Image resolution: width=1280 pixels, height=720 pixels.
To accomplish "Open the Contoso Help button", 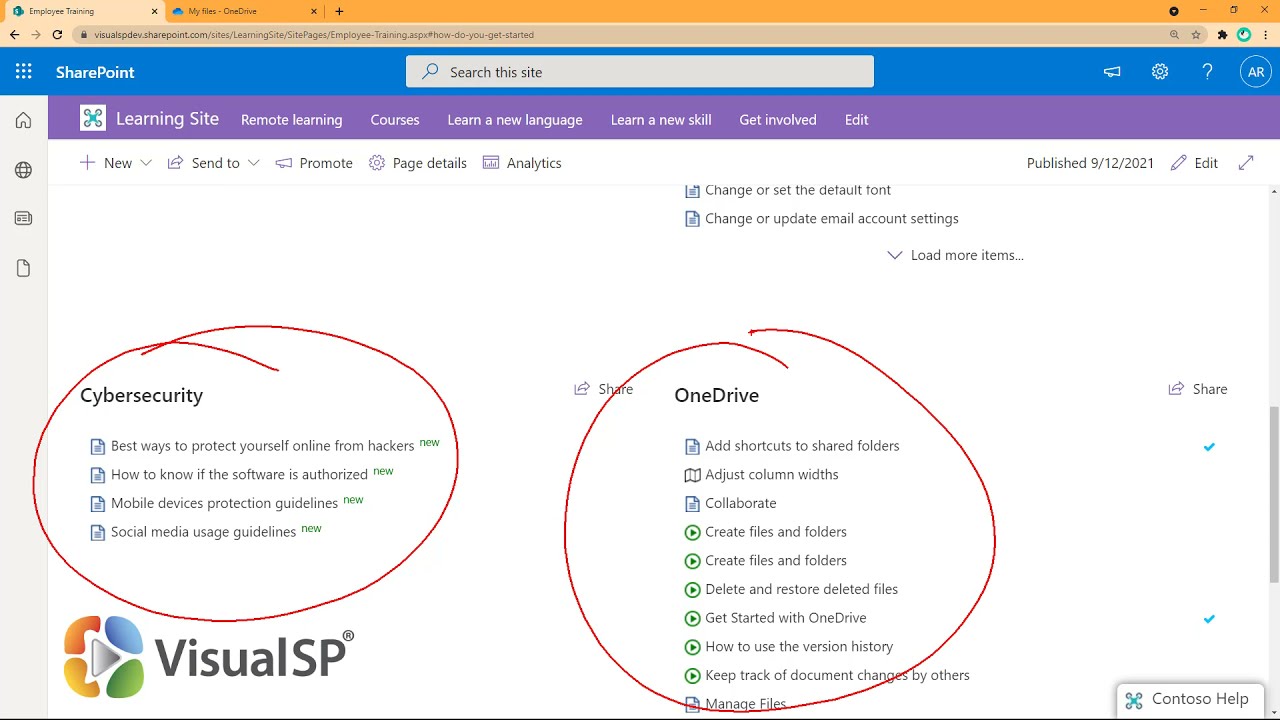I will (x=1188, y=700).
